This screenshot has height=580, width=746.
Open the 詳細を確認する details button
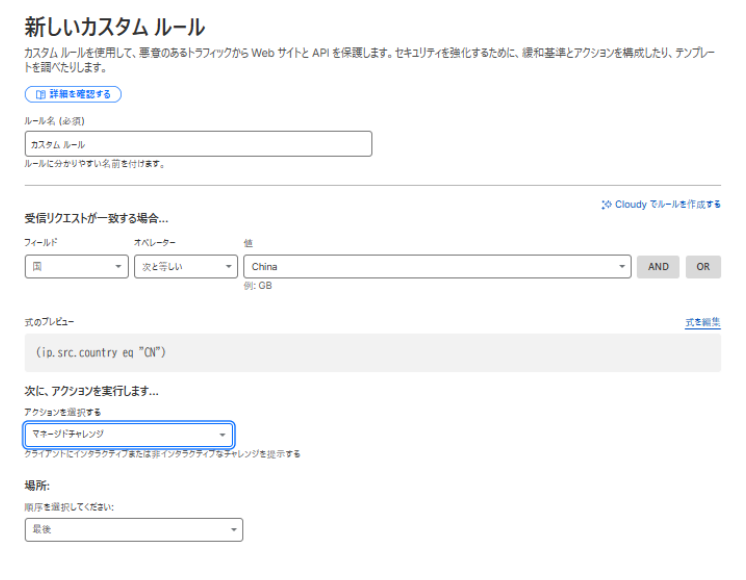73,94
